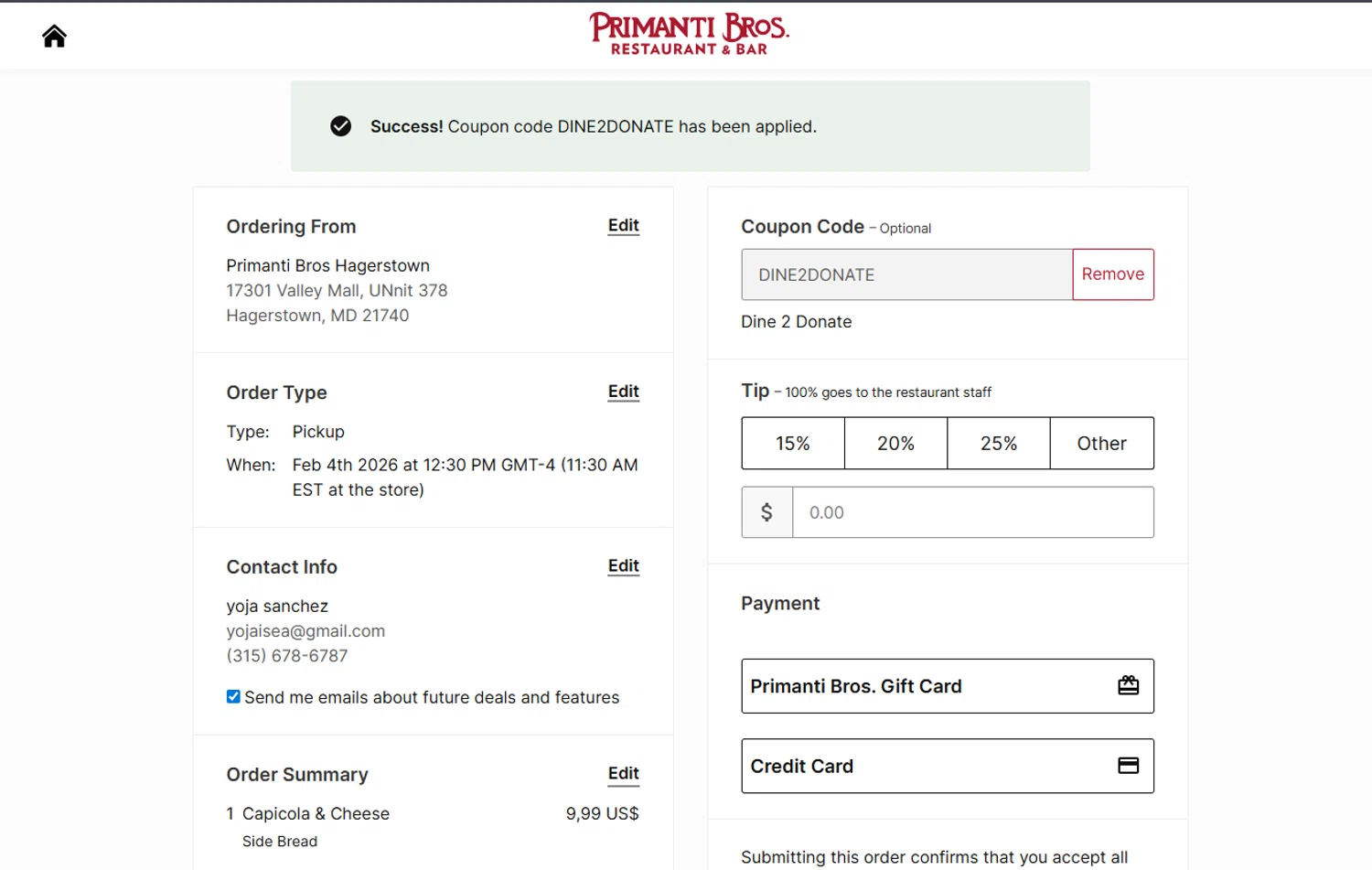Select the 25% tip option

click(998, 444)
